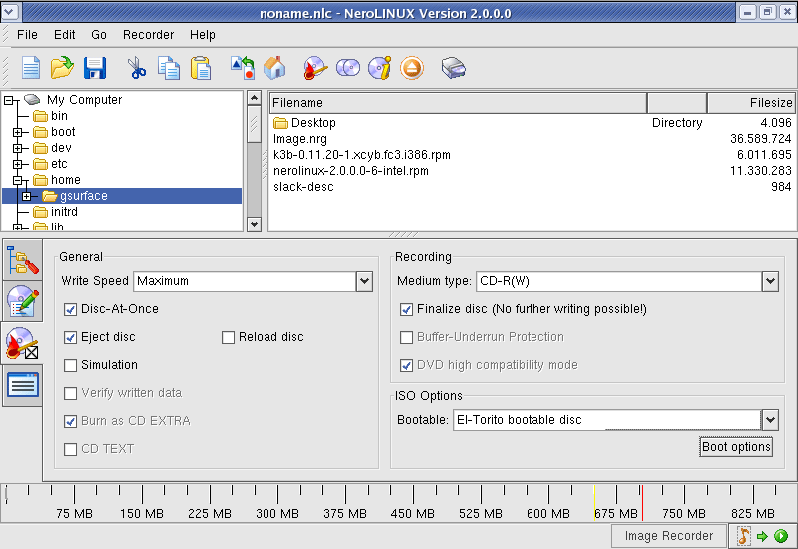This screenshot has height=549, width=798.
Task: Click the music note icon in status bar
Action: pos(744,536)
